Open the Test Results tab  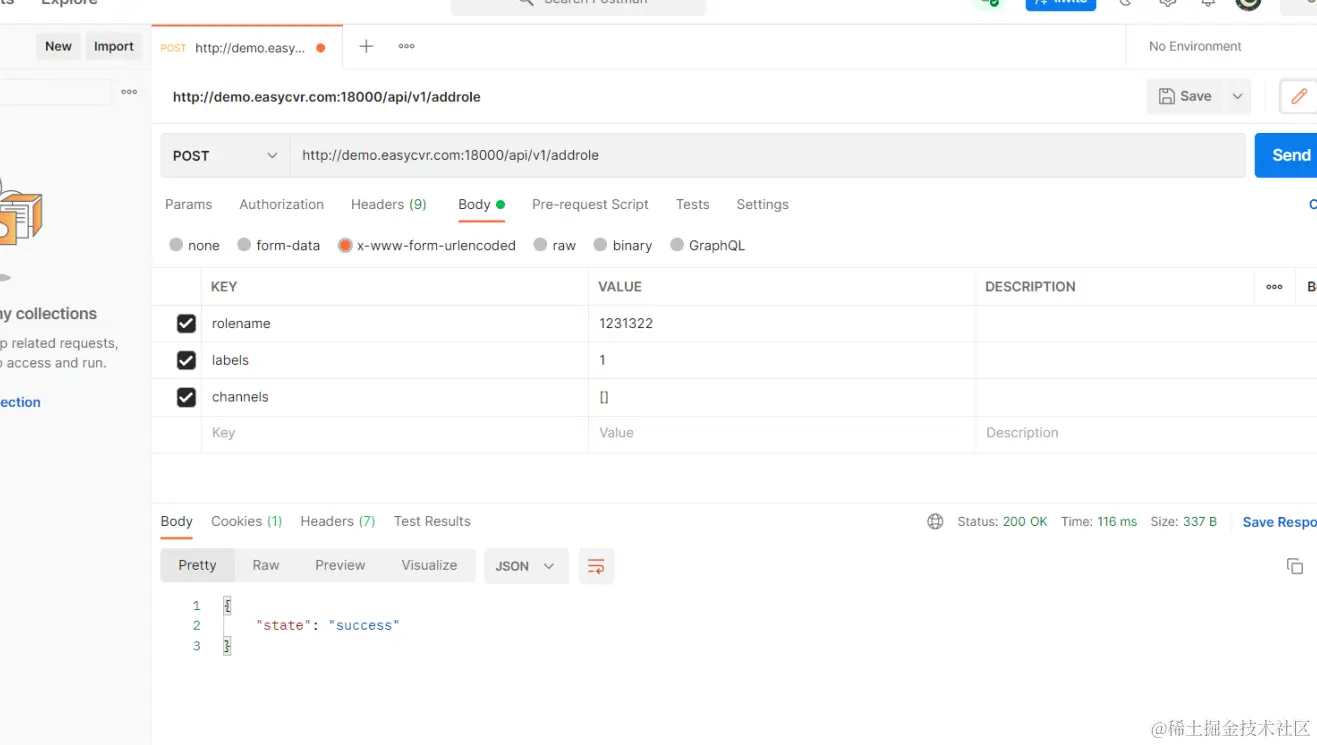point(432,521)
